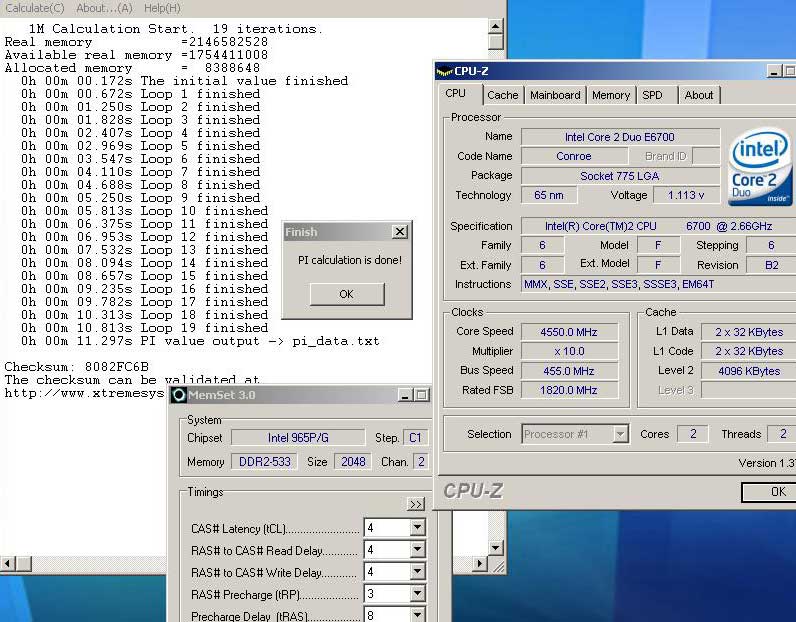
Task: Click the Checksum: 8082FC6B line
Action: click(x=77, y=367)
